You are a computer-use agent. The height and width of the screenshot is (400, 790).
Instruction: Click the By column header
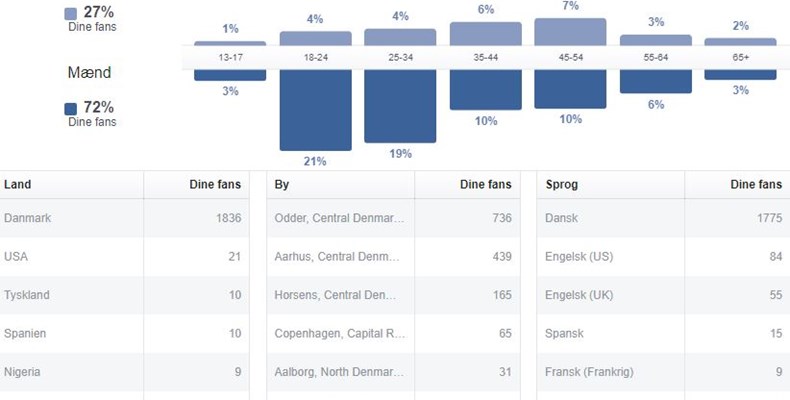[282, 185]
